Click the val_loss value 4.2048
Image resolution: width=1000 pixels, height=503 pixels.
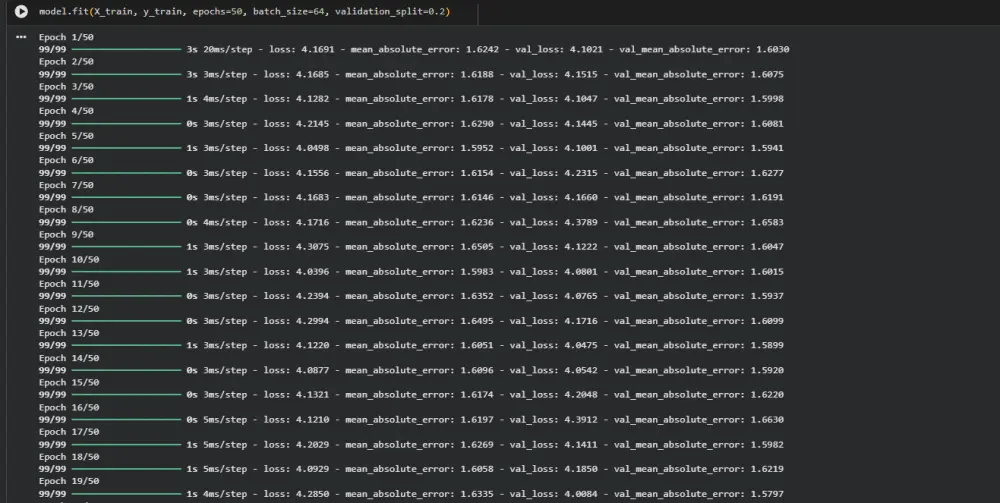[581, 395]
